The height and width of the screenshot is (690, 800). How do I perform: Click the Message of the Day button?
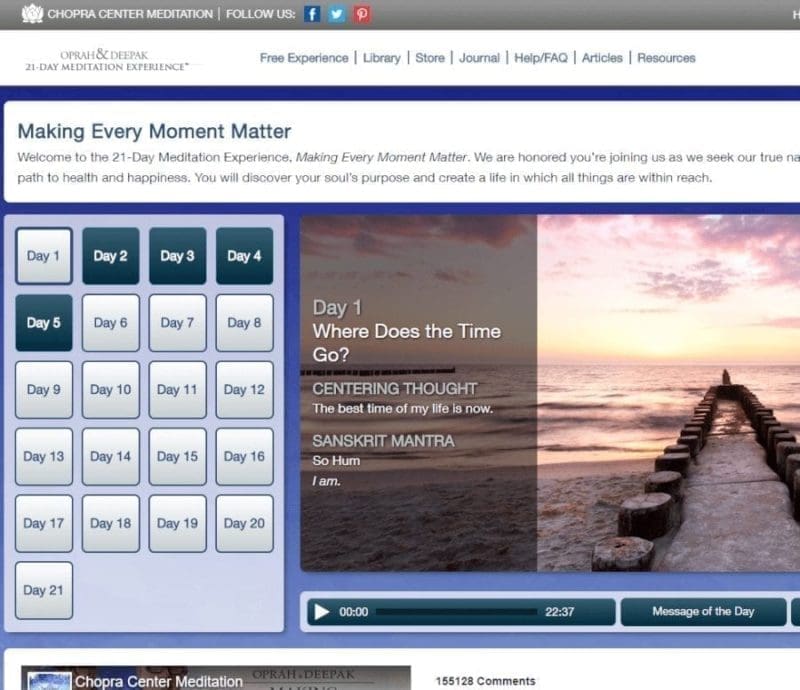704,611
